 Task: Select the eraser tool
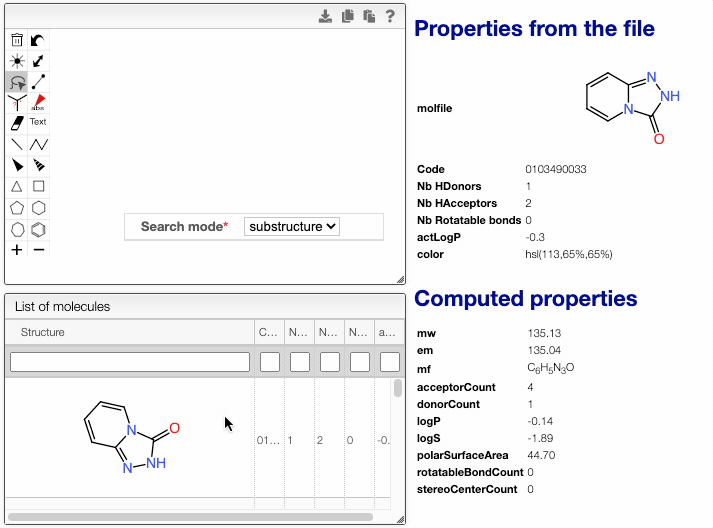(x=17, y=123)
